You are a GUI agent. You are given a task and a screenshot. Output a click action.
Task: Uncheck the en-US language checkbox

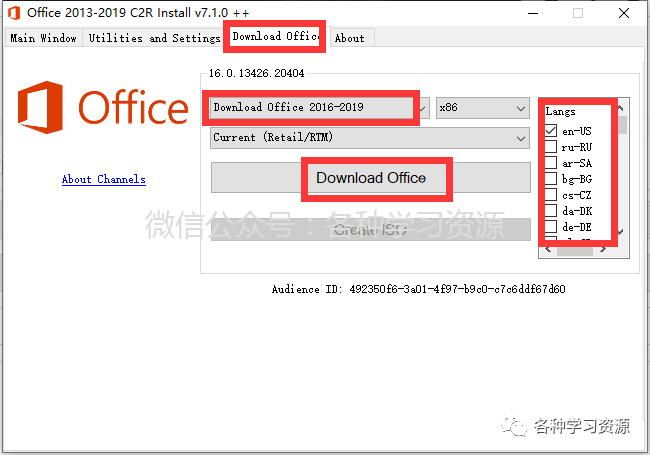(551, 131)
